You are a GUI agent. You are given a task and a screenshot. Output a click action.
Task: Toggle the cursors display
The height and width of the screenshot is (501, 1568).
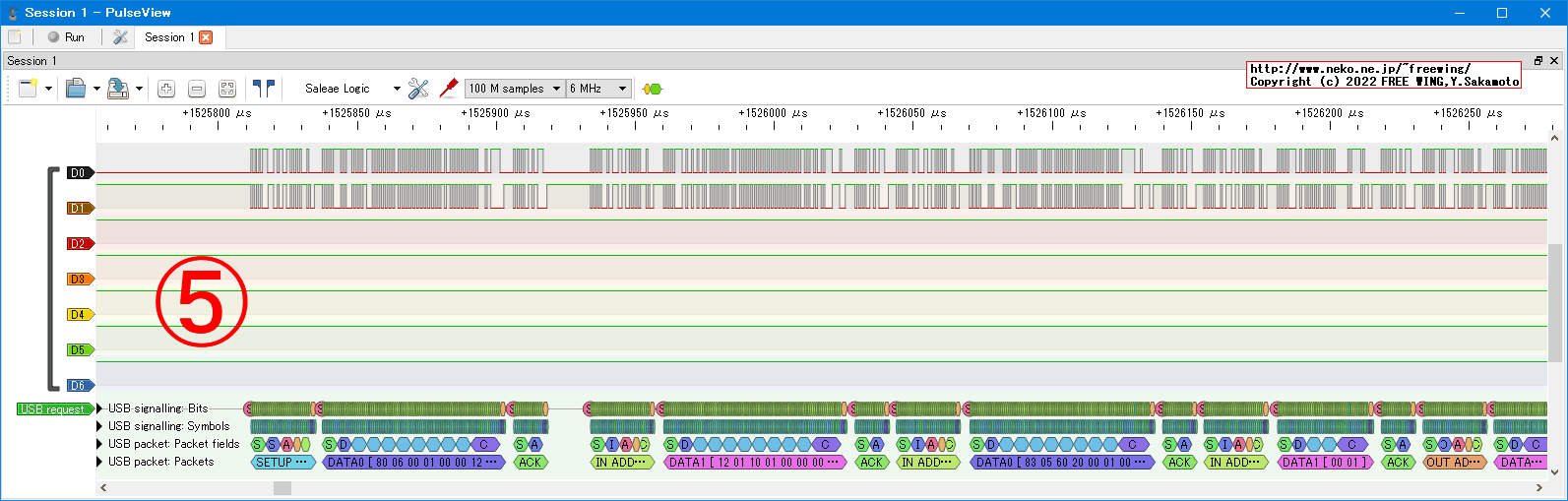[263, 89]
